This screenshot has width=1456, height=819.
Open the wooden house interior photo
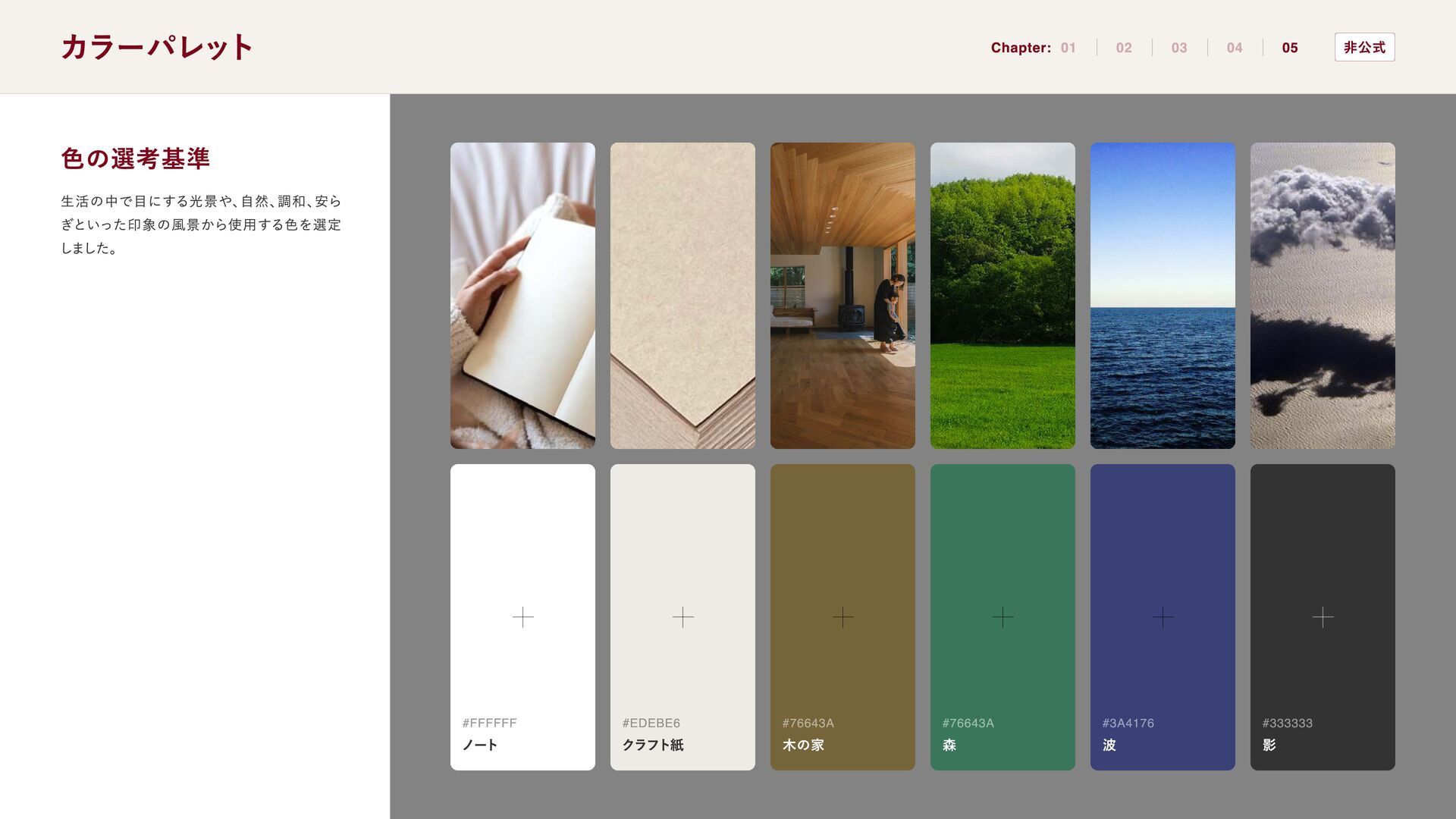(x=843, y=296)
